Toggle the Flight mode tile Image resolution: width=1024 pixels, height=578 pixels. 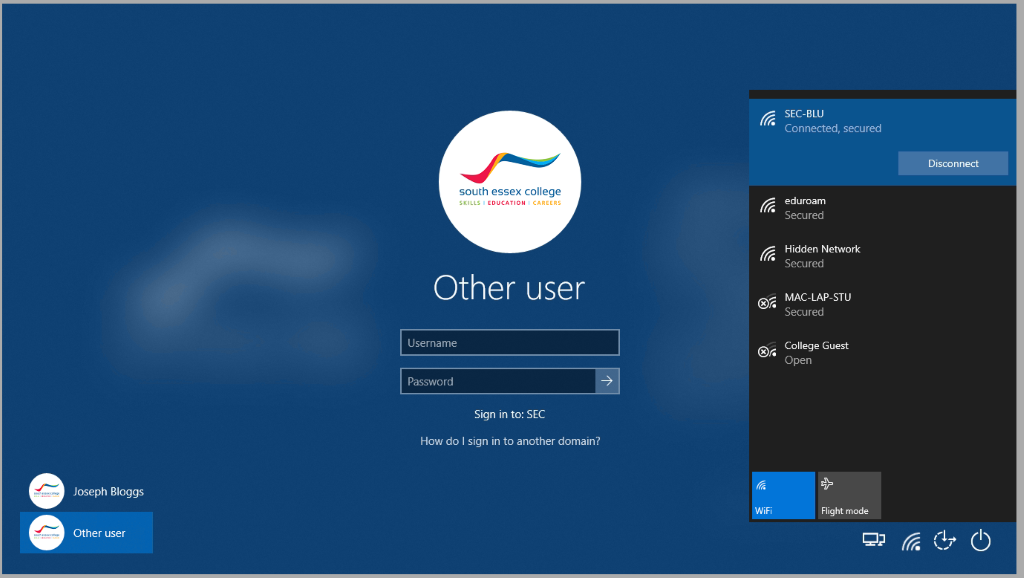pyautogui.click(x=849, y=495)
